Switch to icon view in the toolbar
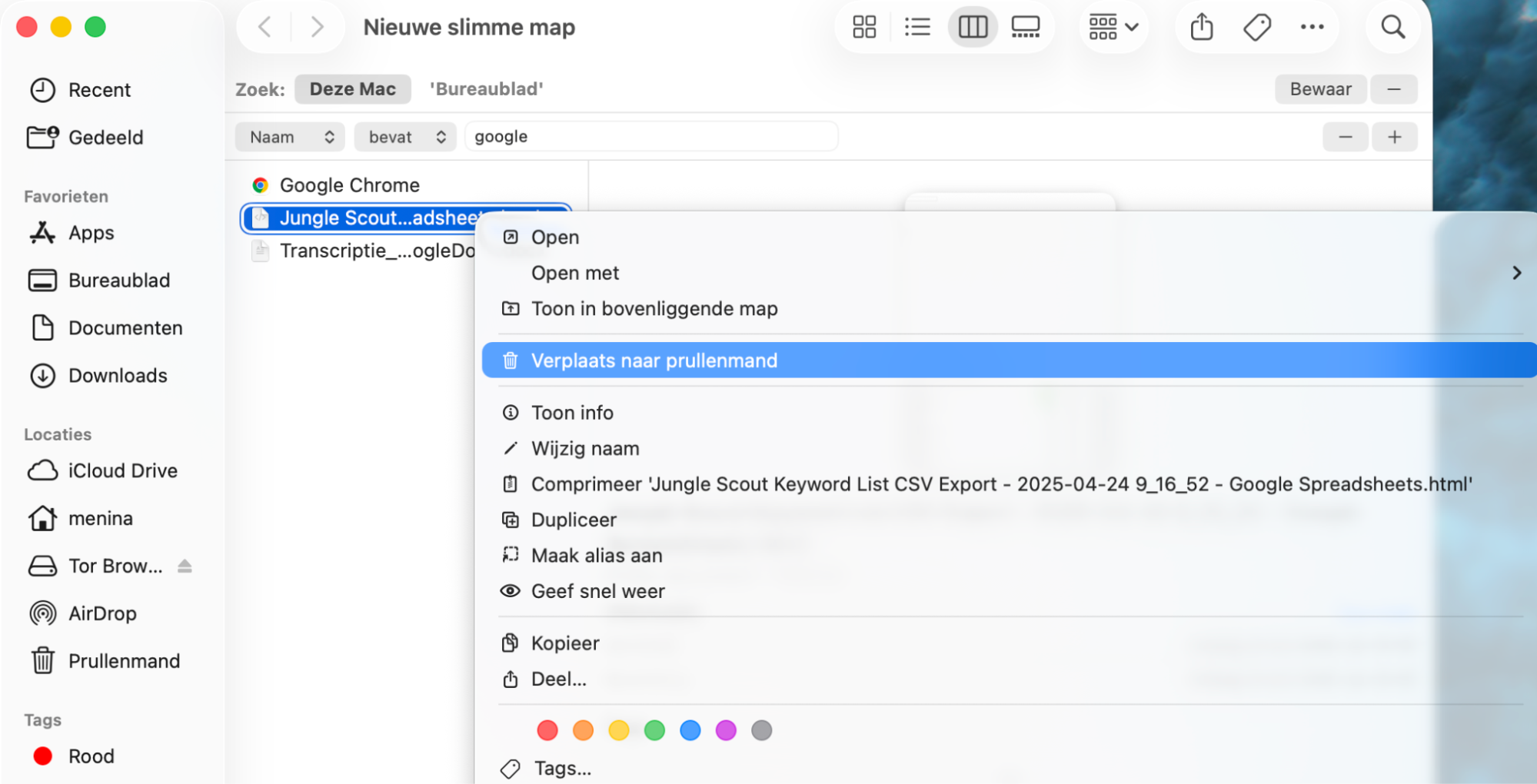The width and height of the screenshot is (1537, 784). [x=863, y=26]
